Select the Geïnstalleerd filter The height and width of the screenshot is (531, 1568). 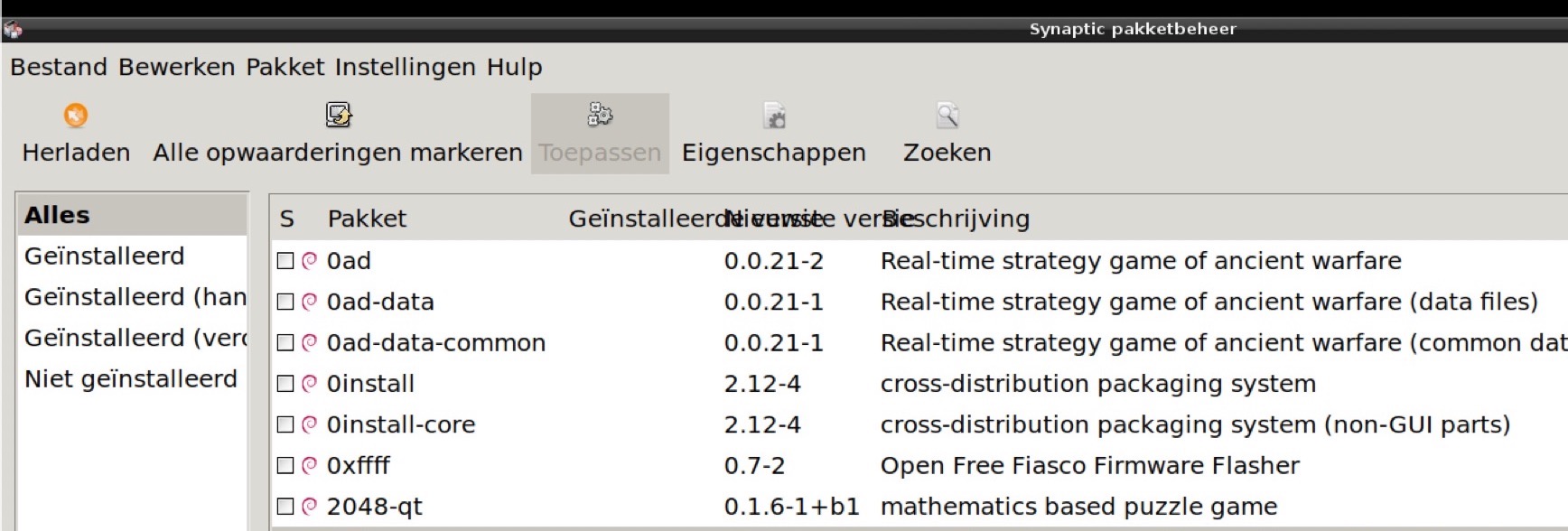pyautogui.click(x=104, y=256)
